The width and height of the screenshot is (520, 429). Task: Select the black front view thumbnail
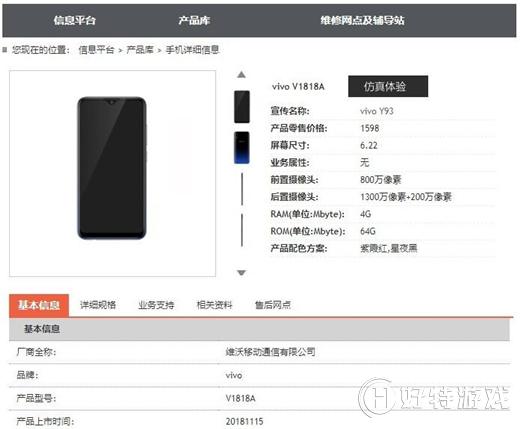[242, 107]
